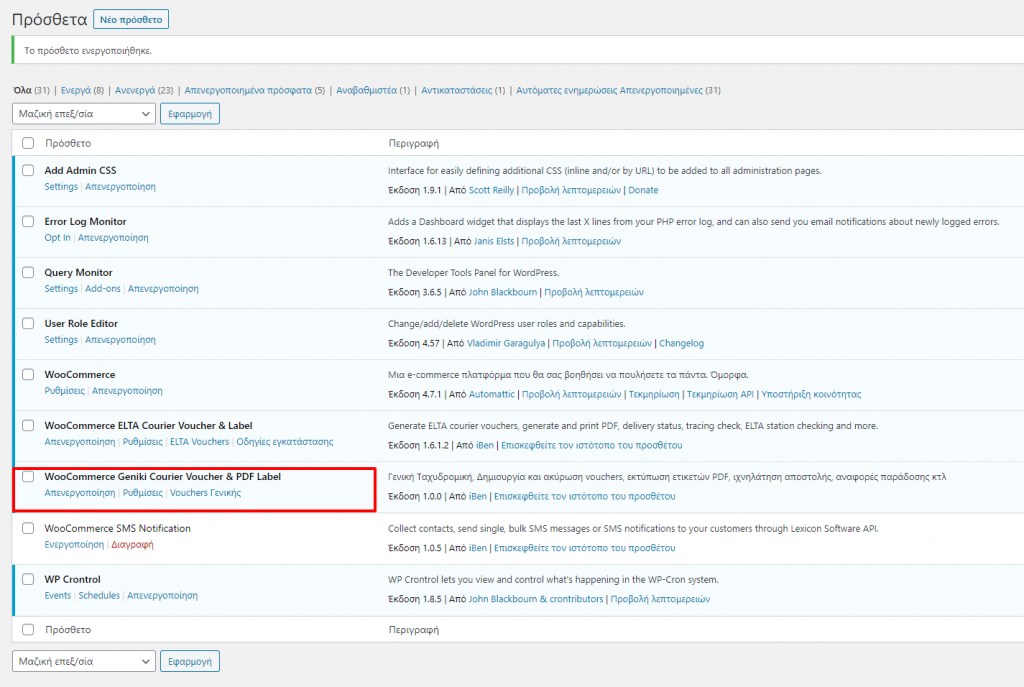Filter by Ενεργά (8) plugins

pos(82,90)
